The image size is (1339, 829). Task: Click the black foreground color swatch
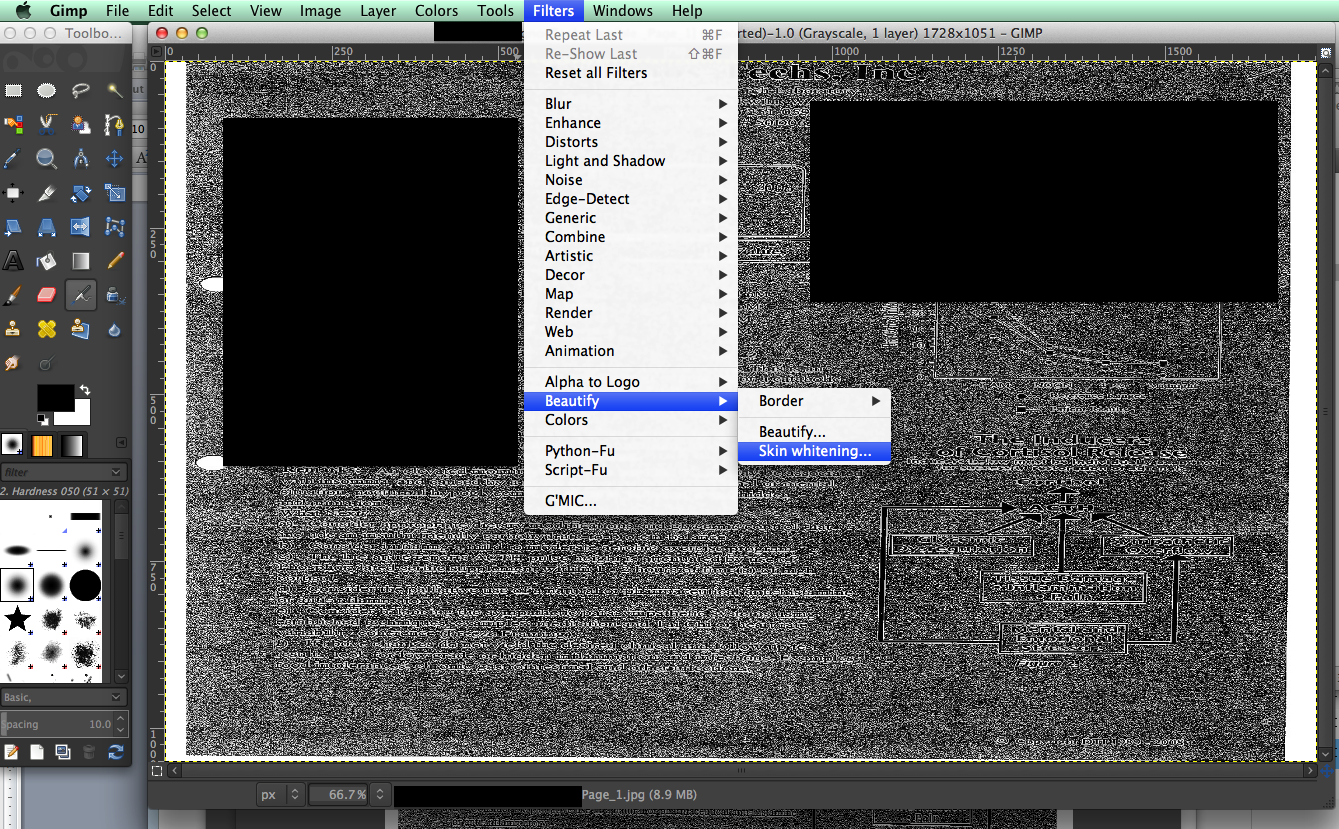point(54,397)
